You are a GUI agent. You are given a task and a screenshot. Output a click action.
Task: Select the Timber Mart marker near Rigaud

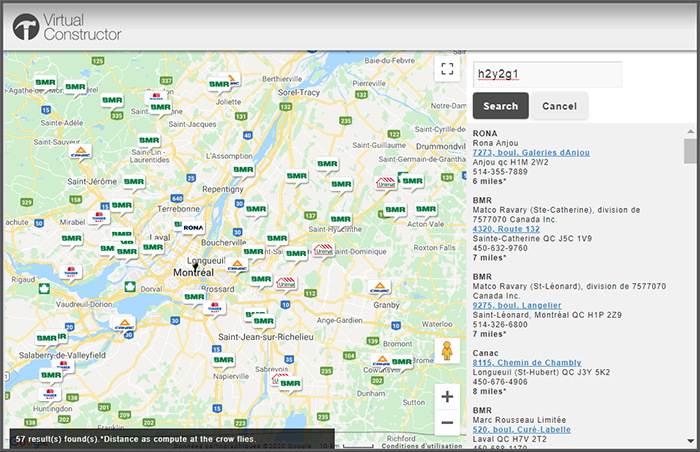click(71, 272)
